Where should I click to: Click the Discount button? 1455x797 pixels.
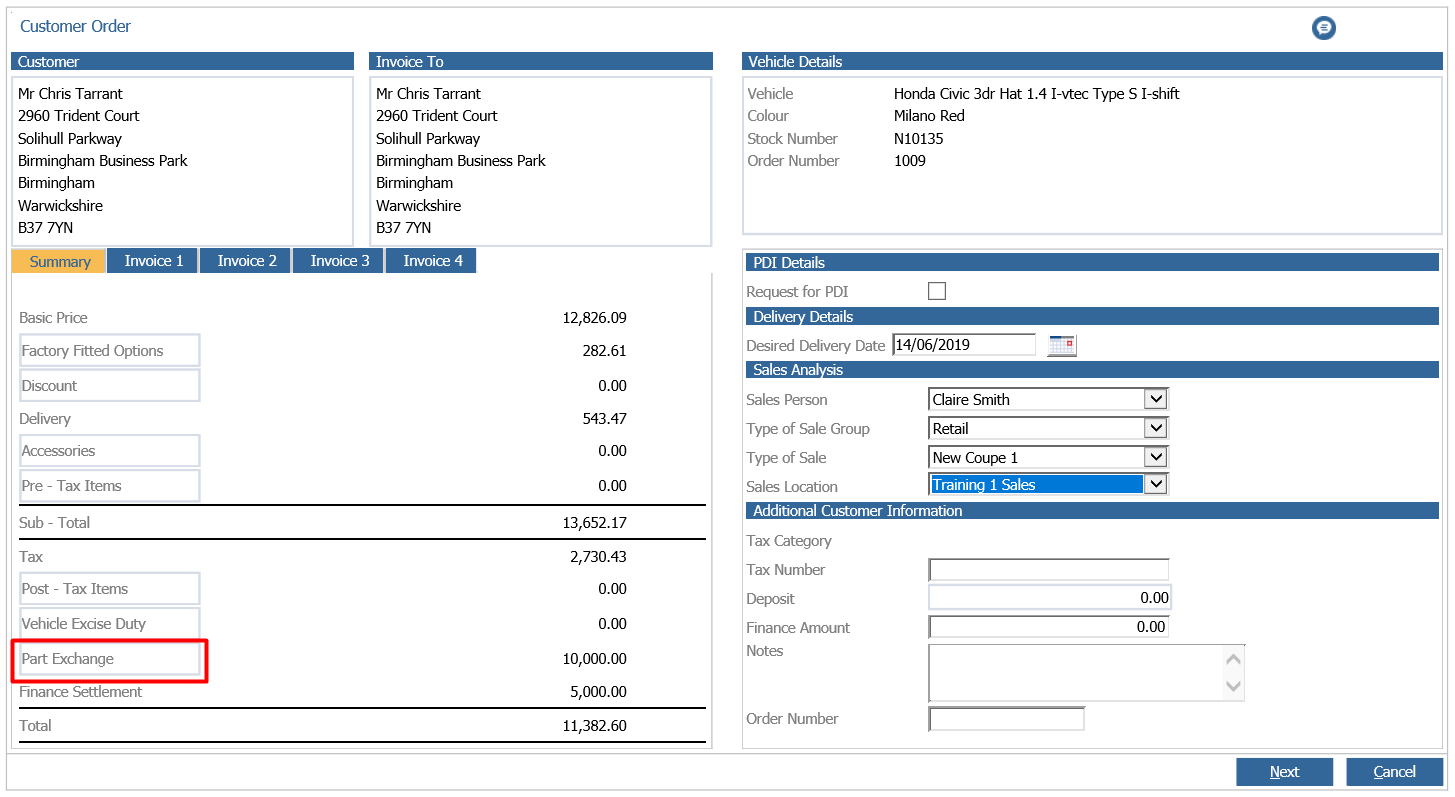110,386
